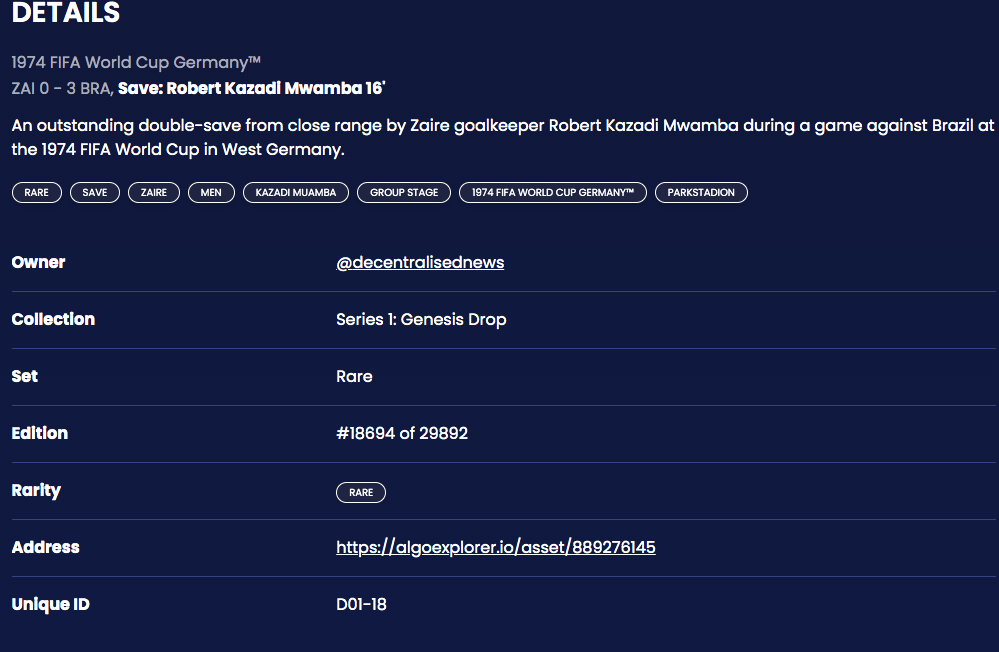This screenshot has width=999, height=652.
Task: Follow the algoexplorer.io asset link
Action: point(496,547)
